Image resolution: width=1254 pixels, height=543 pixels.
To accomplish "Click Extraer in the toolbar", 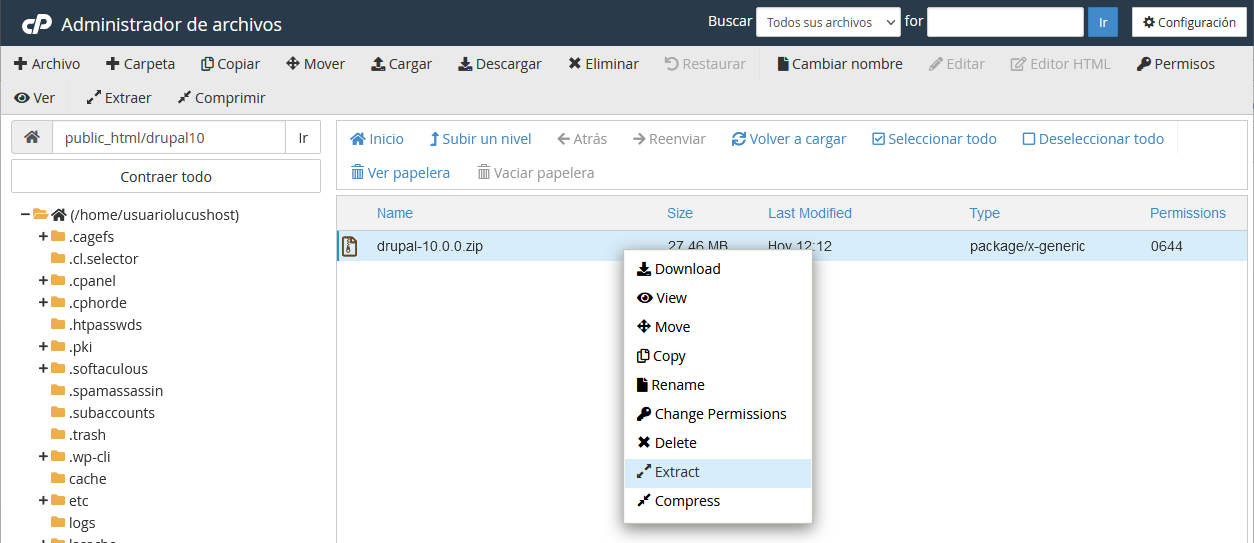I will 118,98.
